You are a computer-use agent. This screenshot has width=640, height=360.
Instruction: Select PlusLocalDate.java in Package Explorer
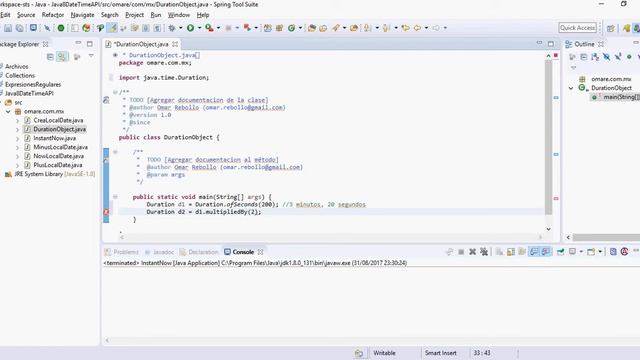point(58,165)
